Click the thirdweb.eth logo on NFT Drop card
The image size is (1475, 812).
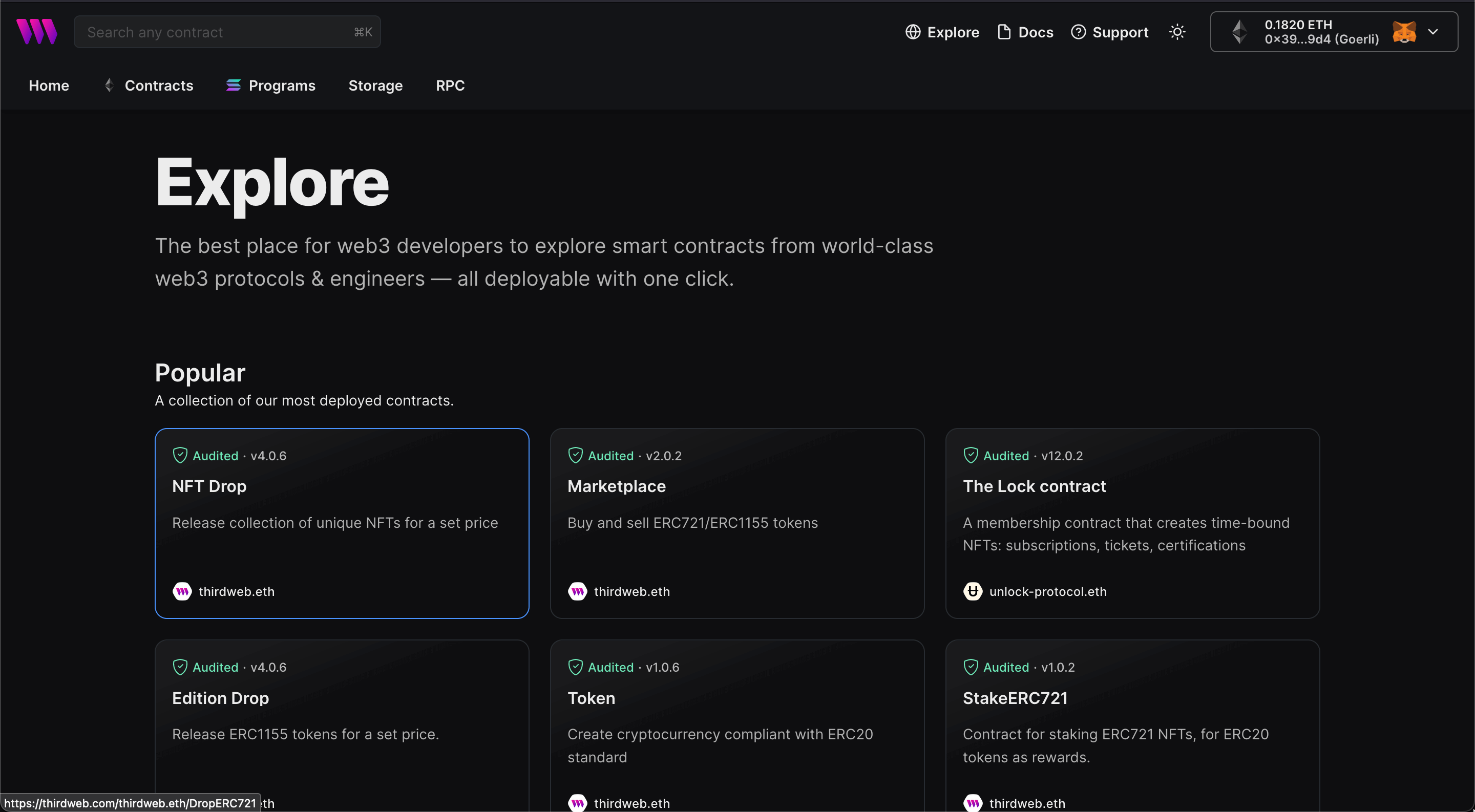click(182, 591)
